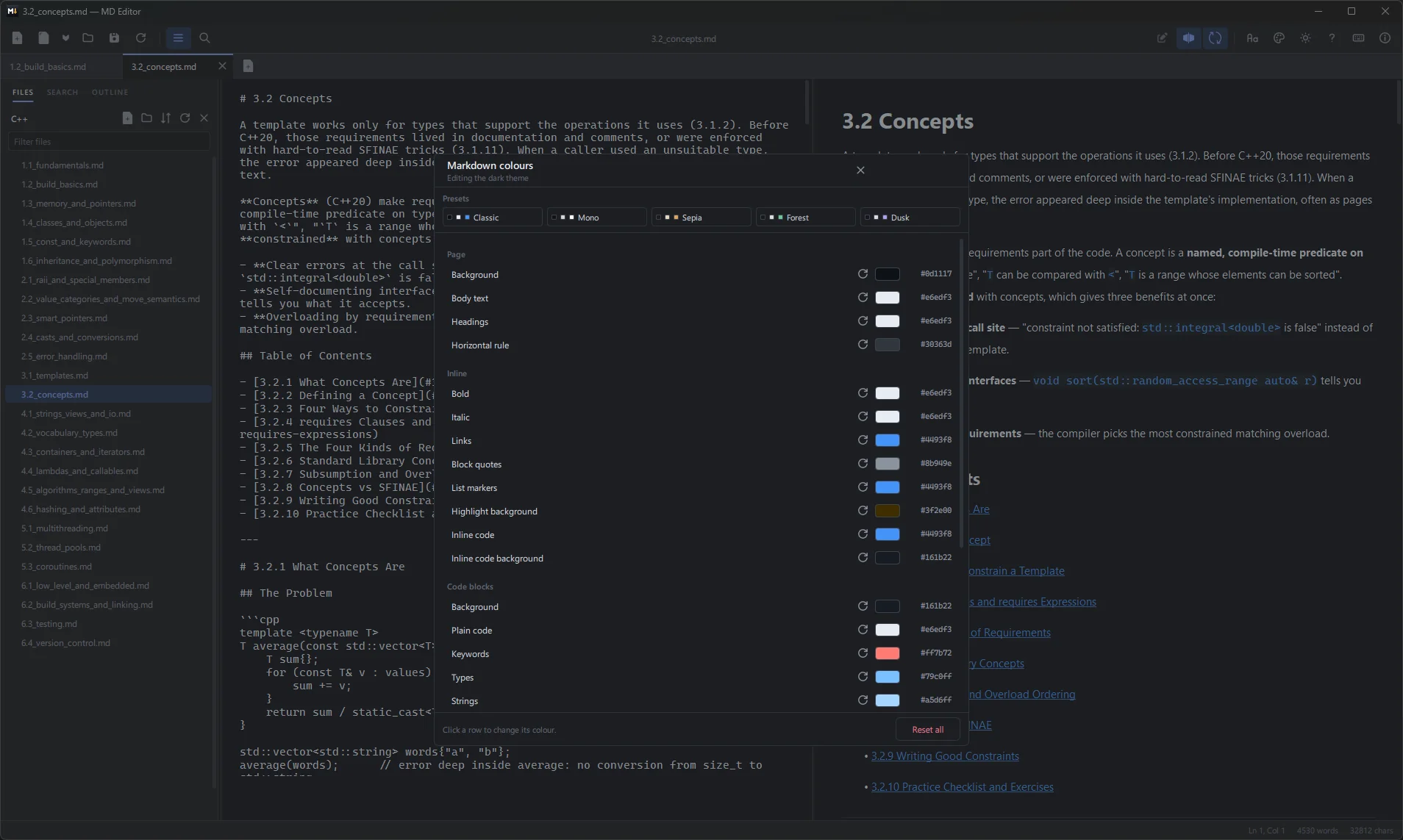Viewport: 1403px width, 840px height.
Task: Switch to the 1.2_build_basics.md tab
Action: coord(61,67)
